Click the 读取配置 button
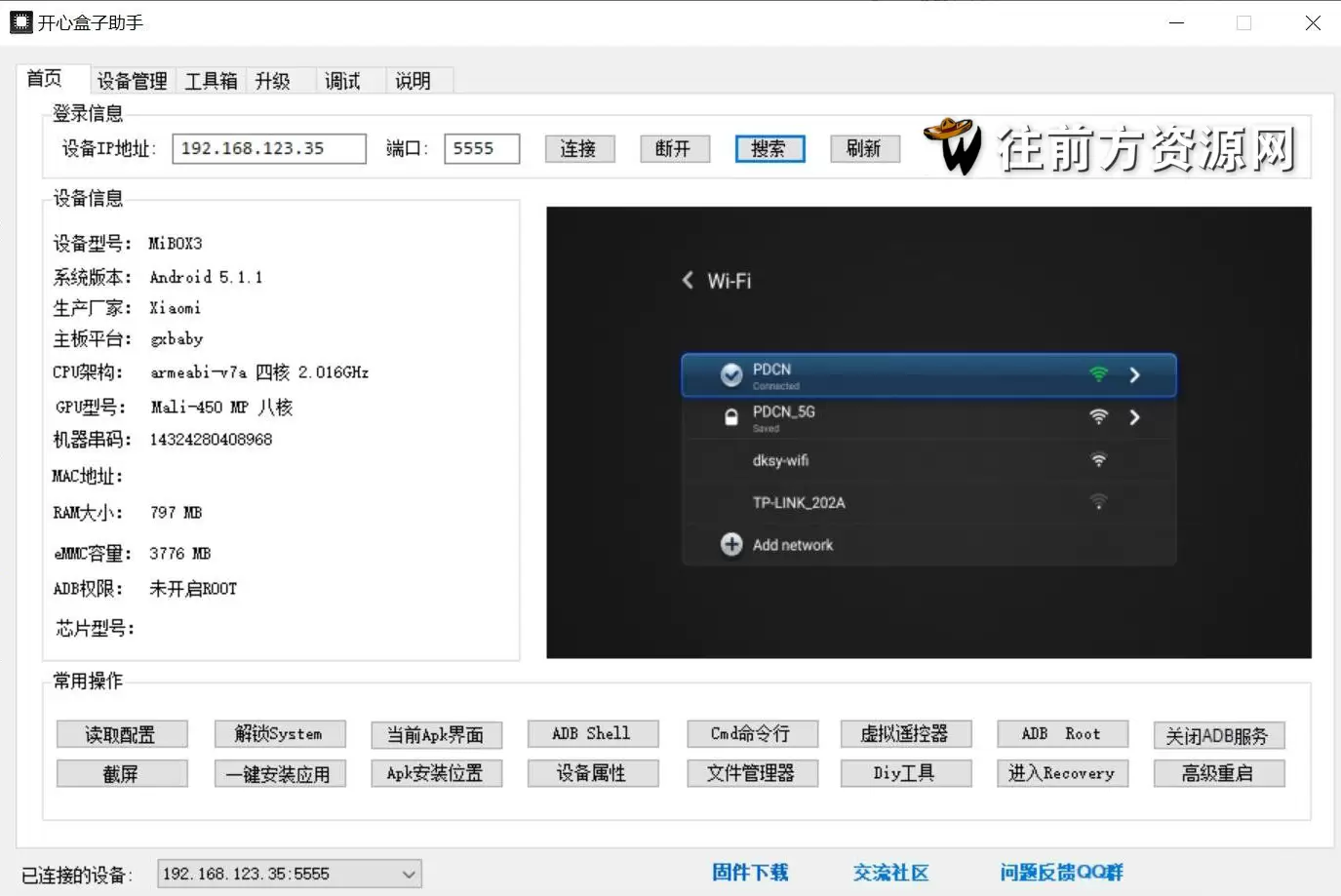 point(122,734)
